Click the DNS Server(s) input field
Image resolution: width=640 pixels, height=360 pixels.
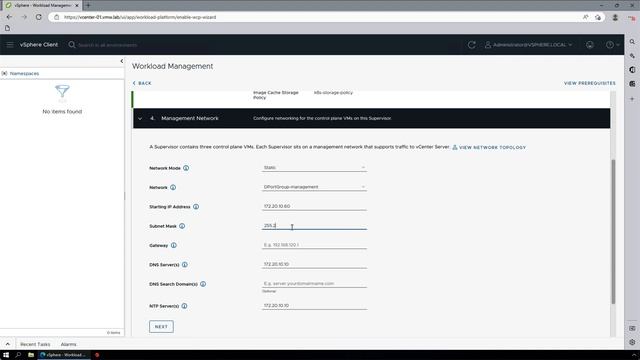click(314, 264)
